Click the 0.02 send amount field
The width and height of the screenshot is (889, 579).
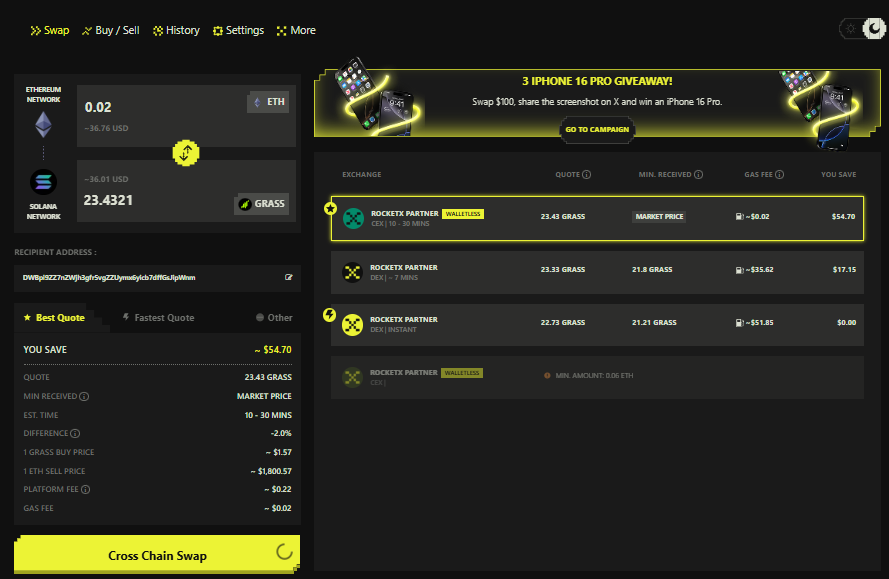98,107
